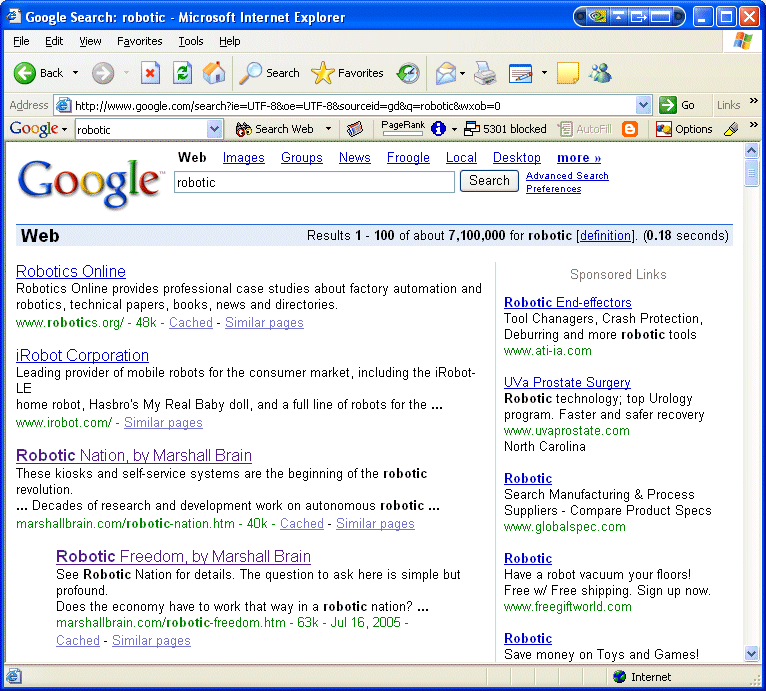This screenshot has height=691, width=766.
Task: Open the View menu
Action: 90,42
